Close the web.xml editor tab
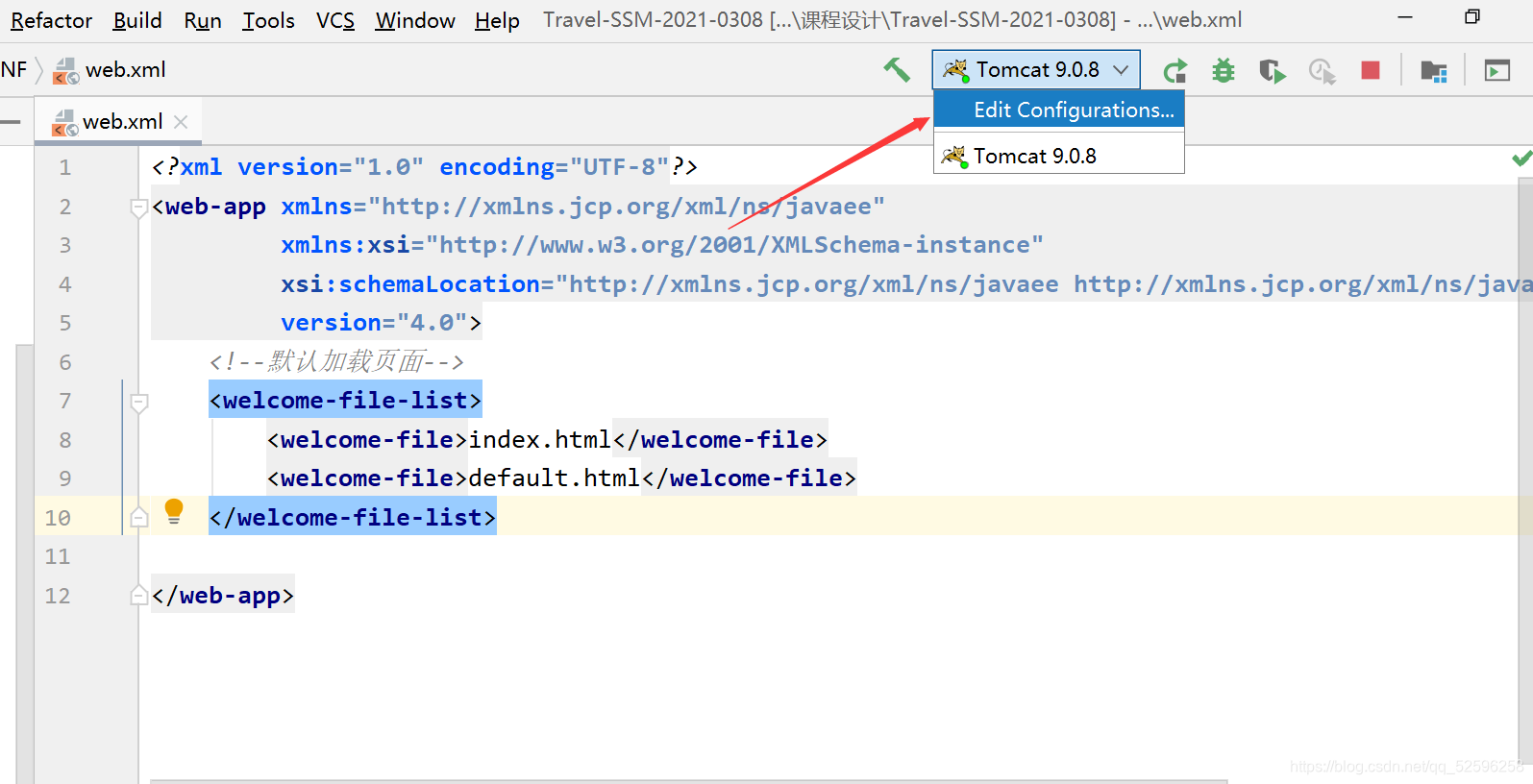 pos(181,122)
